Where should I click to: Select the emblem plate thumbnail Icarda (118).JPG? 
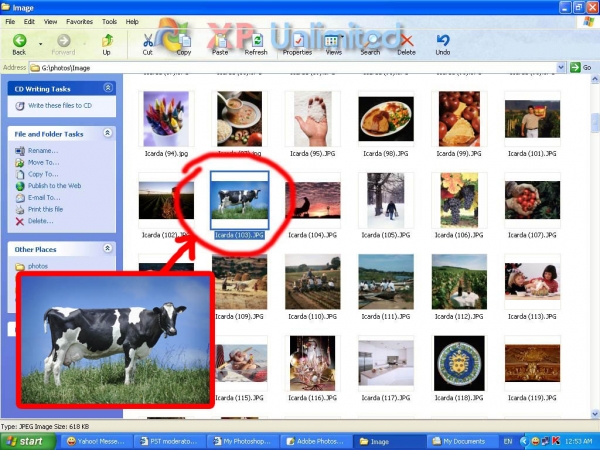[x=459, y=364]
